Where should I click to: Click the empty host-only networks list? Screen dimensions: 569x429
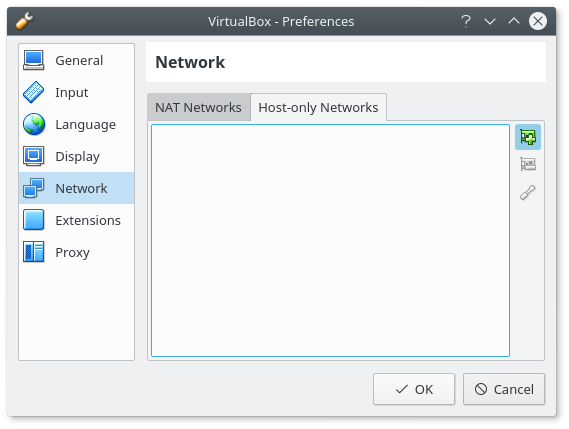[x=330, y=241]
